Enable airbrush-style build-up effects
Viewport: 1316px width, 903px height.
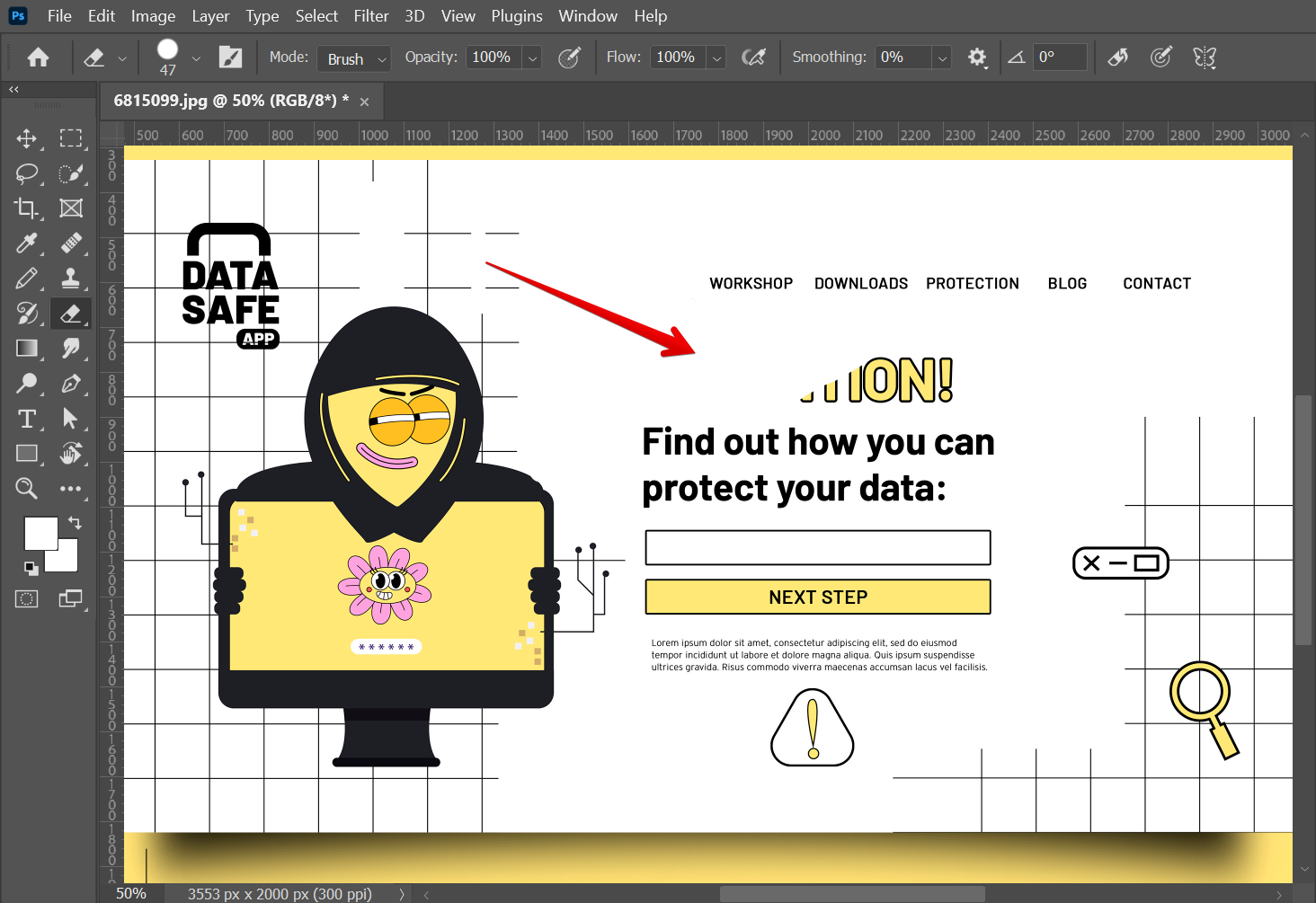pyautogui.click(x=753, y=58)
